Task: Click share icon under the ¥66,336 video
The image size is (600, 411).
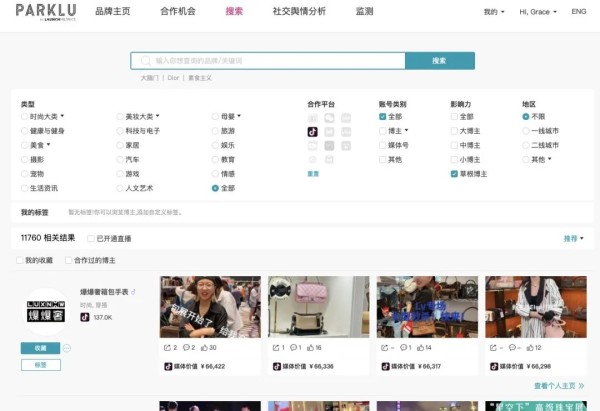Action: point(276,347)
